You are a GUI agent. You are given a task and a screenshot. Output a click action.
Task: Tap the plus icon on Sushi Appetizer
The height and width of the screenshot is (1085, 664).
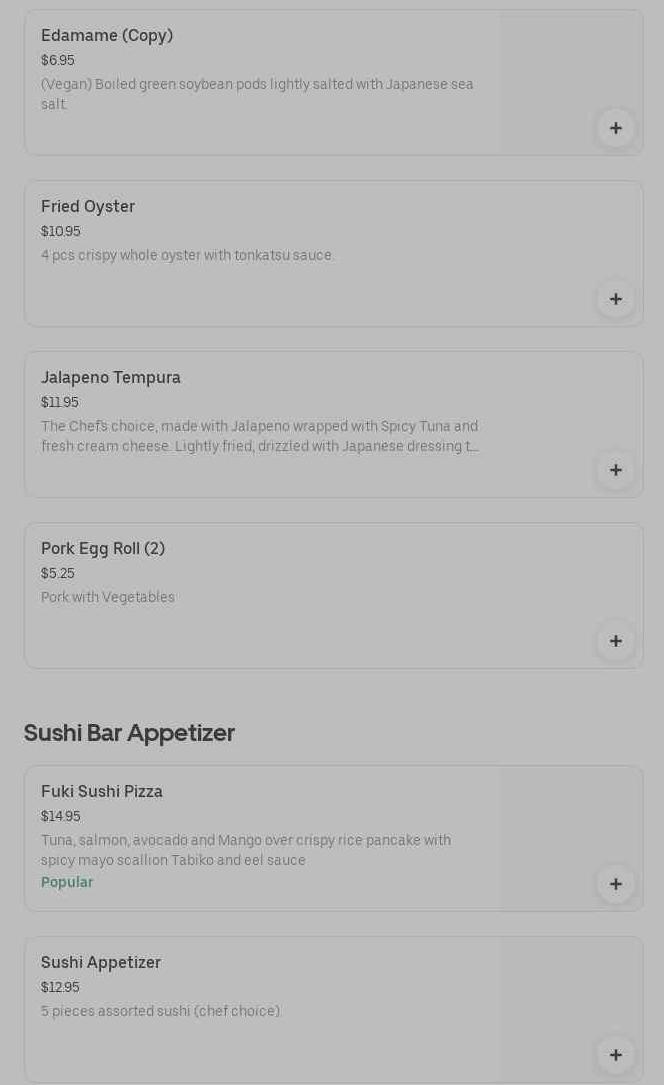[x=615, y=1055]
